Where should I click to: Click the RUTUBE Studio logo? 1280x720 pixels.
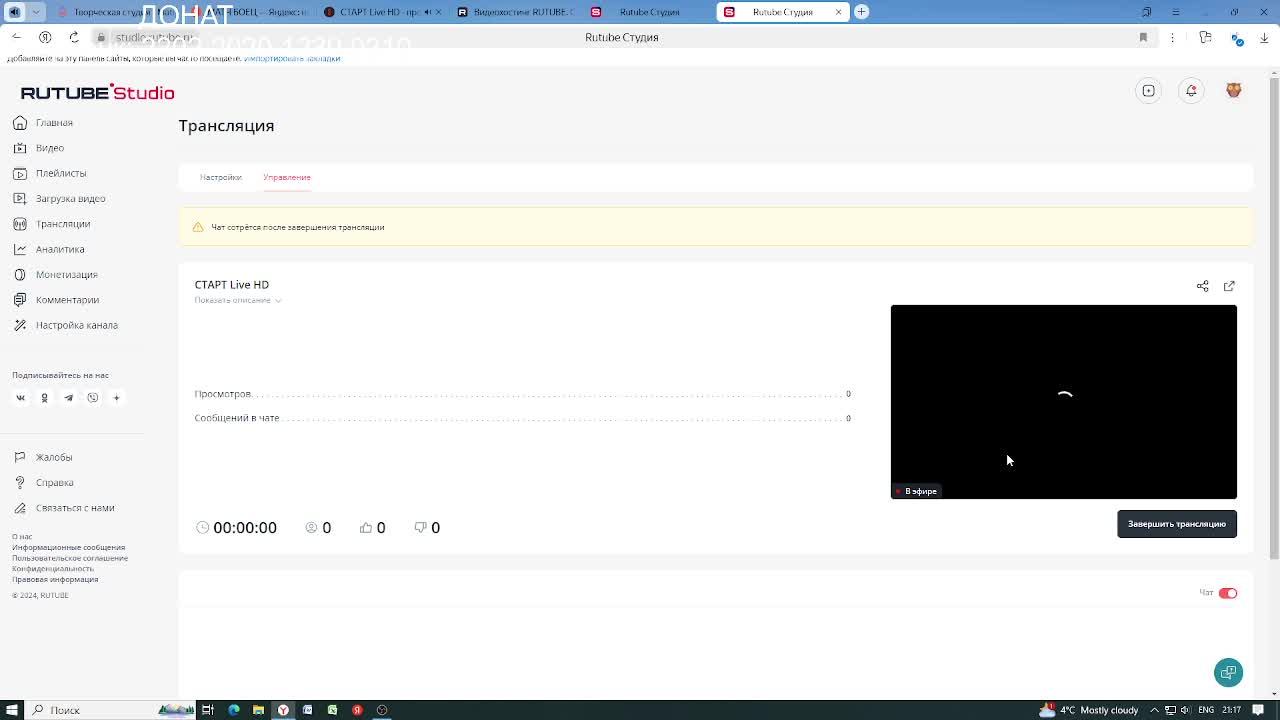[97, 92]
